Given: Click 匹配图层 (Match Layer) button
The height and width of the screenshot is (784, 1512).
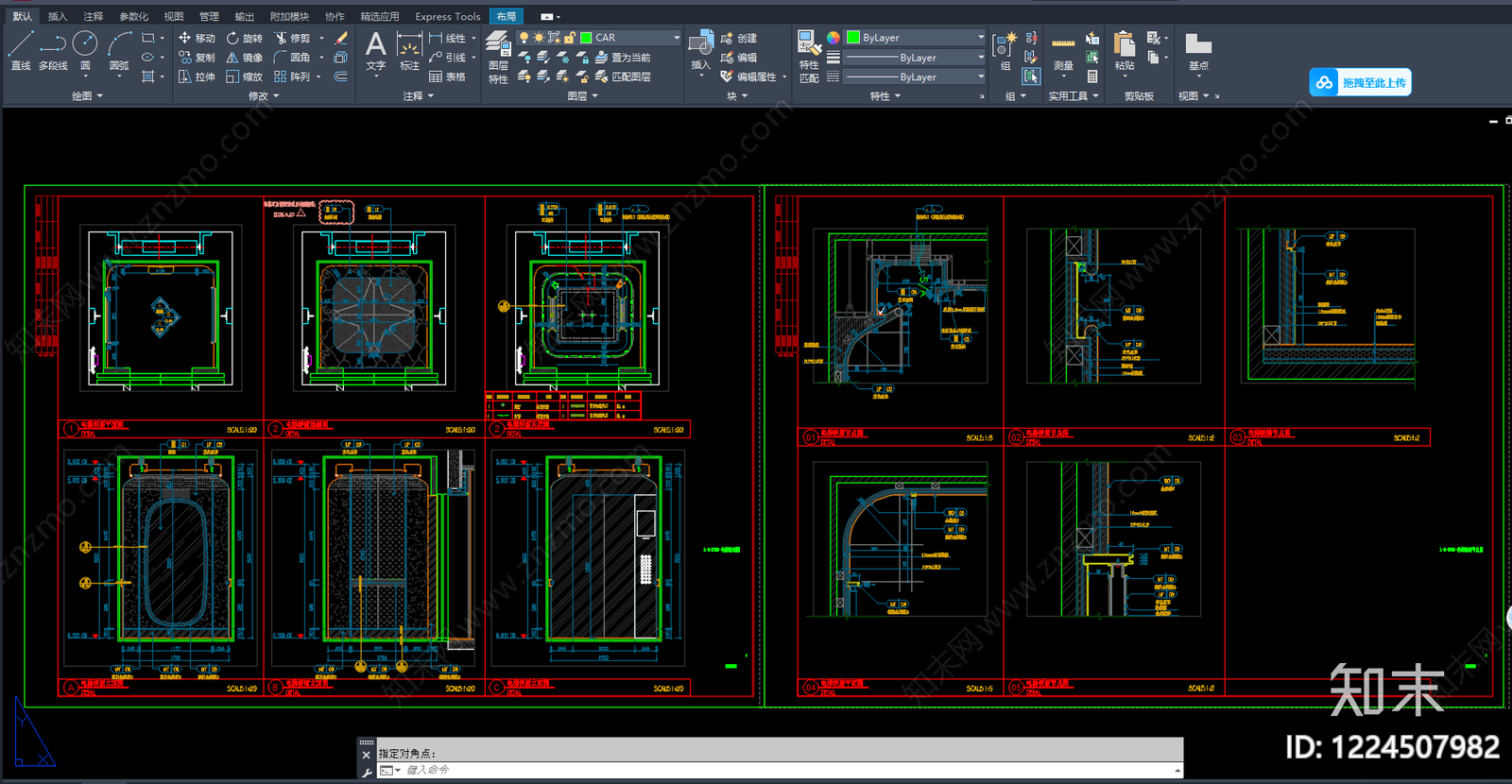Looking at the screenshot, I should point(623,77).
